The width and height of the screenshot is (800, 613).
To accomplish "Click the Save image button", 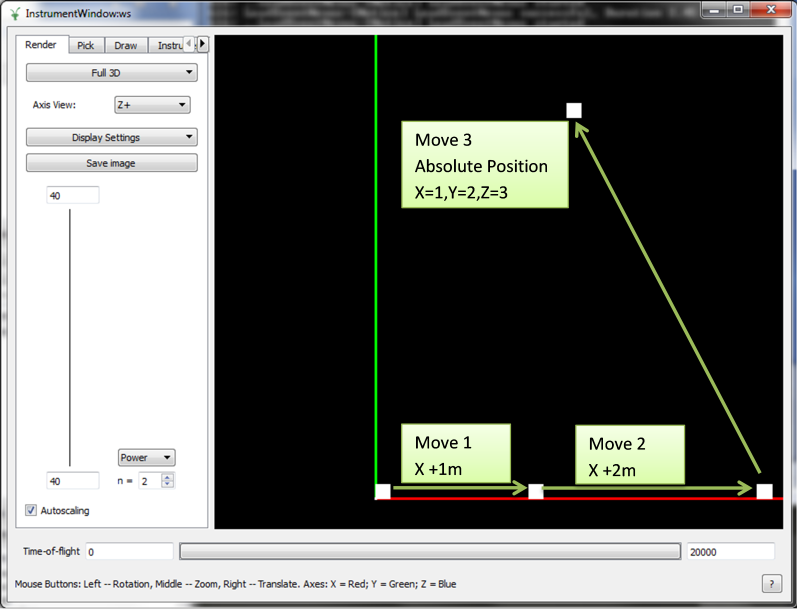I will point(111,163).
